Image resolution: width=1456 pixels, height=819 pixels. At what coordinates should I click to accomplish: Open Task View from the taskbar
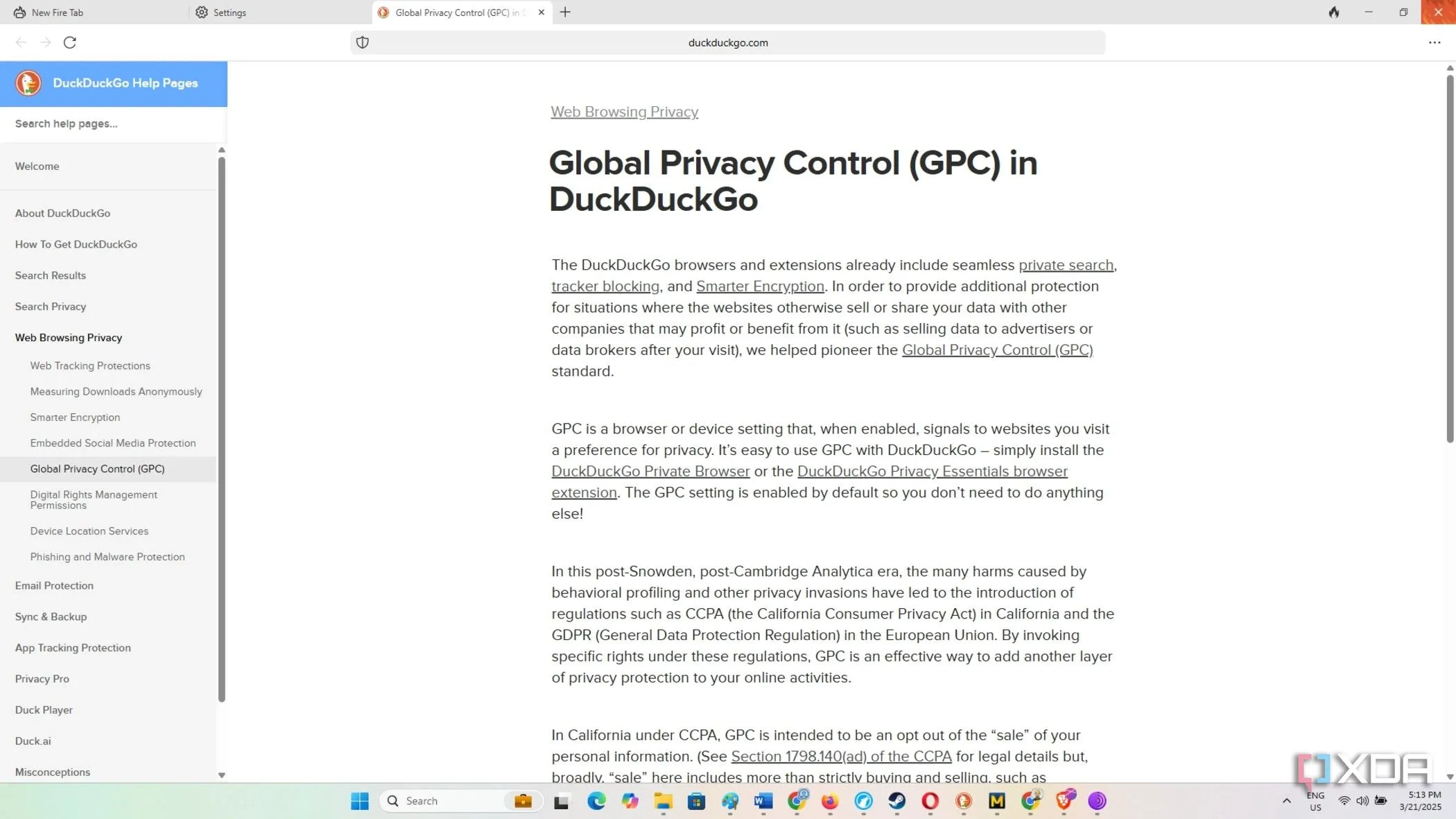562,802
